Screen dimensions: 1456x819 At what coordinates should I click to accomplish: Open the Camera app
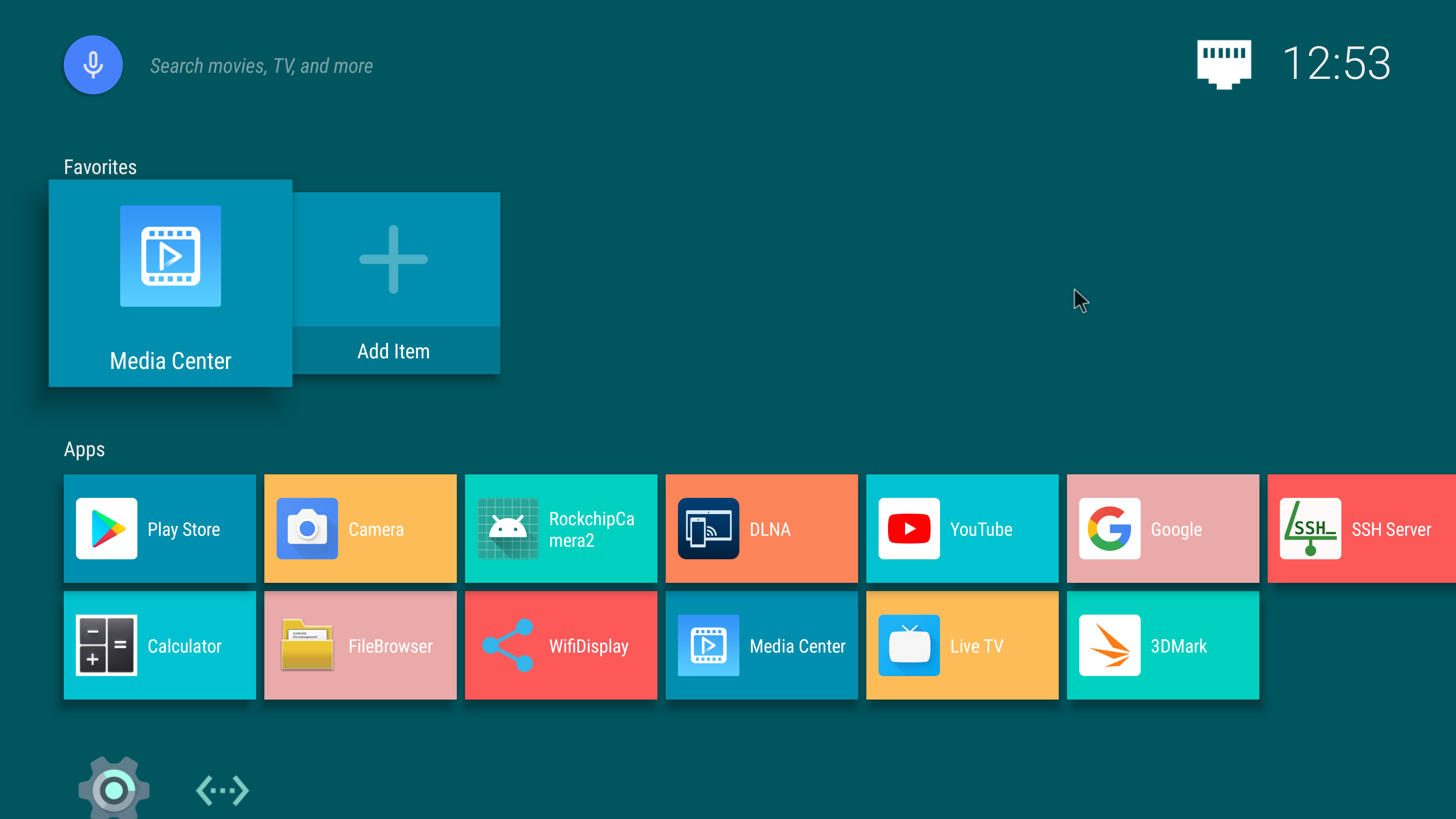tap(361, 529)
